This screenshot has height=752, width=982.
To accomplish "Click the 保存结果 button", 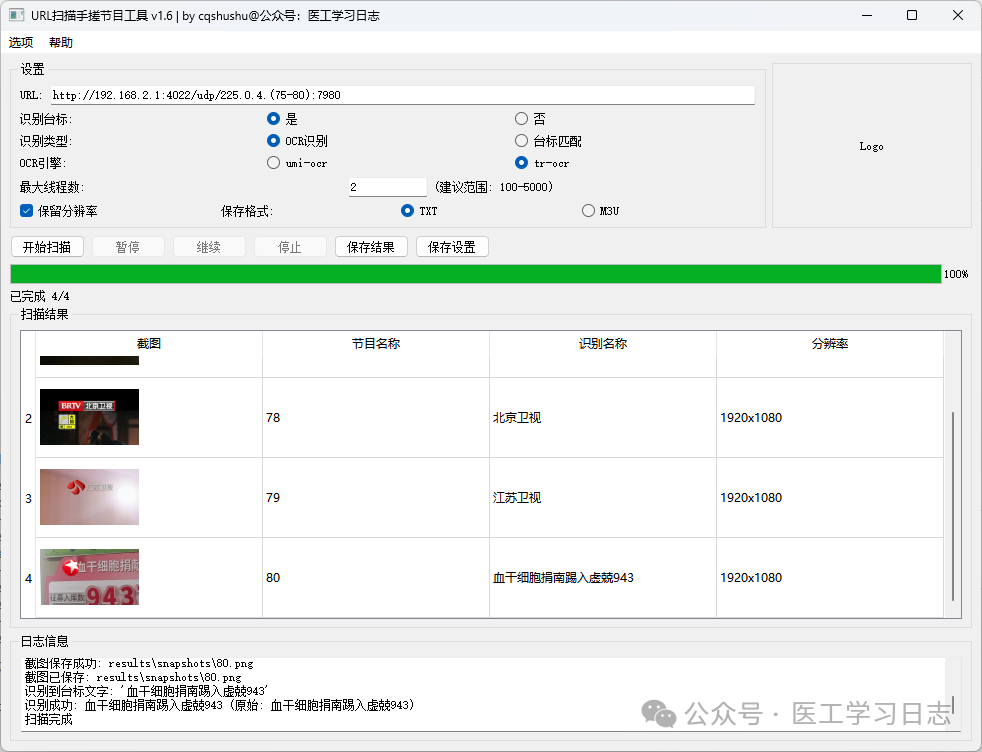I will click(371, 247).
